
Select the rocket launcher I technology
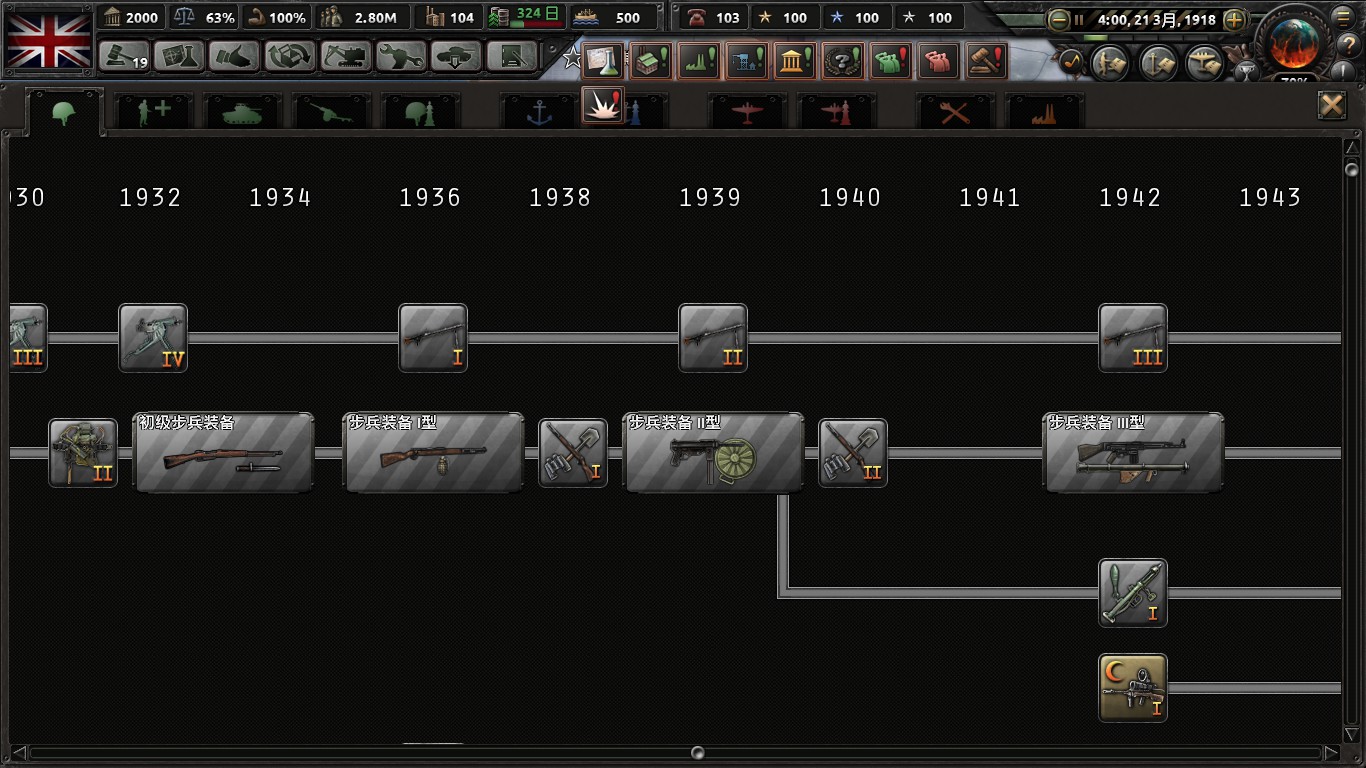tap(1133, 593)
